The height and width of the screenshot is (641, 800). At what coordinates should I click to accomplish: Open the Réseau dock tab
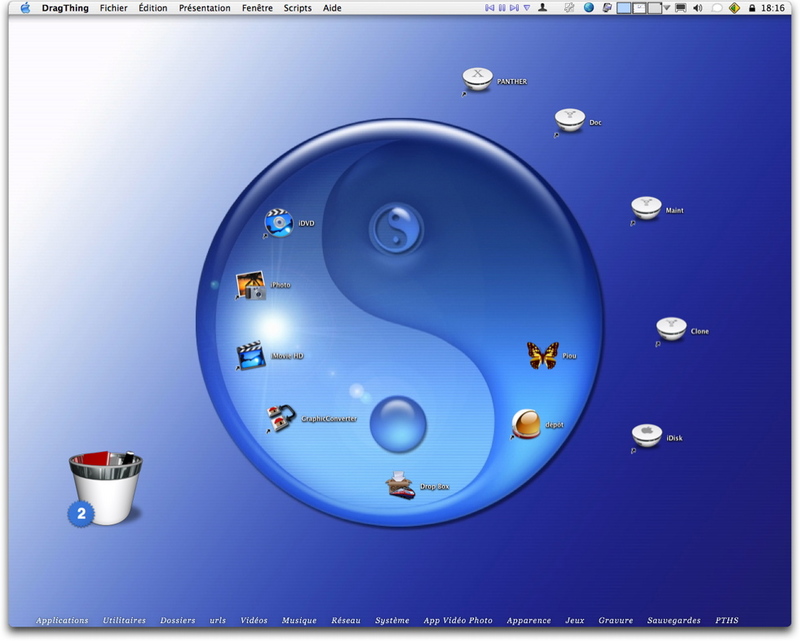345,620
